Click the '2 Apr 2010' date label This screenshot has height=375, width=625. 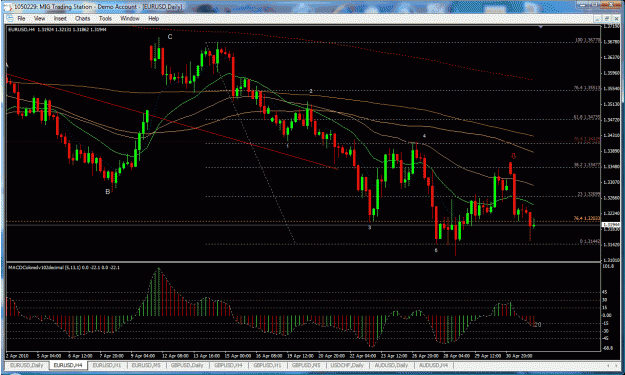(17, 356)
